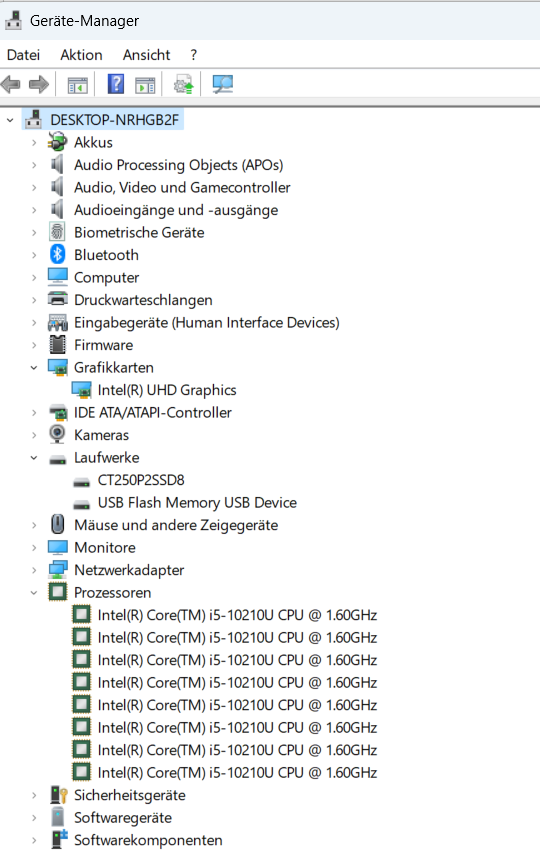
Task: Click the update driver toolbar icon
Action: [x=183, y=85]
